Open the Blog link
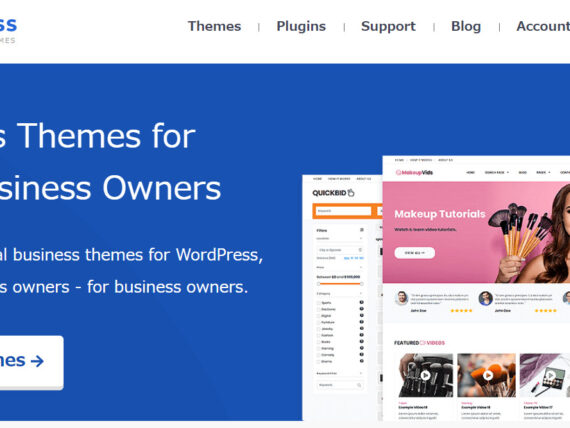The image size is (570, 428). point(466,26)
